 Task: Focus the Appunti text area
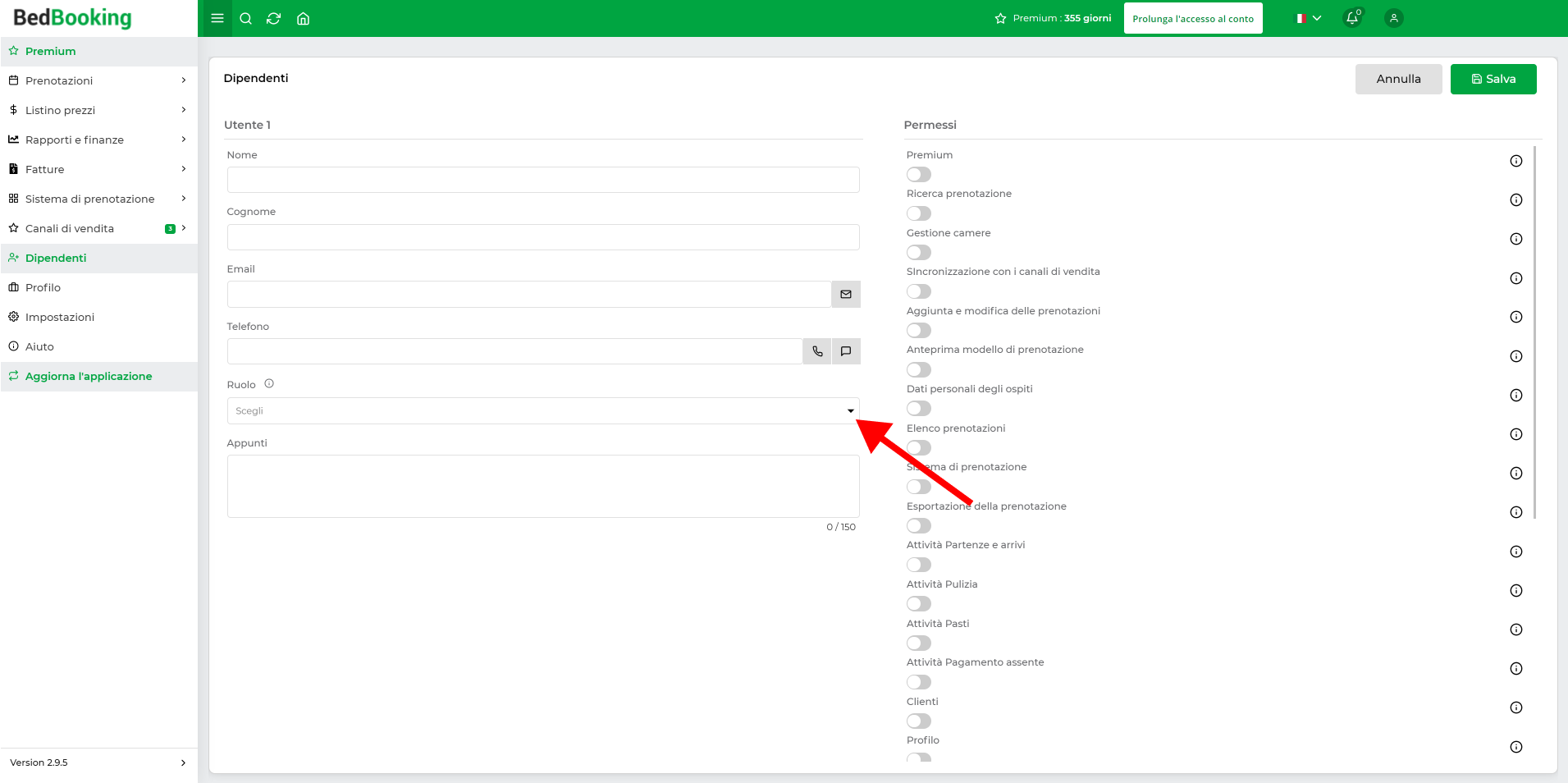pos(543,486)
